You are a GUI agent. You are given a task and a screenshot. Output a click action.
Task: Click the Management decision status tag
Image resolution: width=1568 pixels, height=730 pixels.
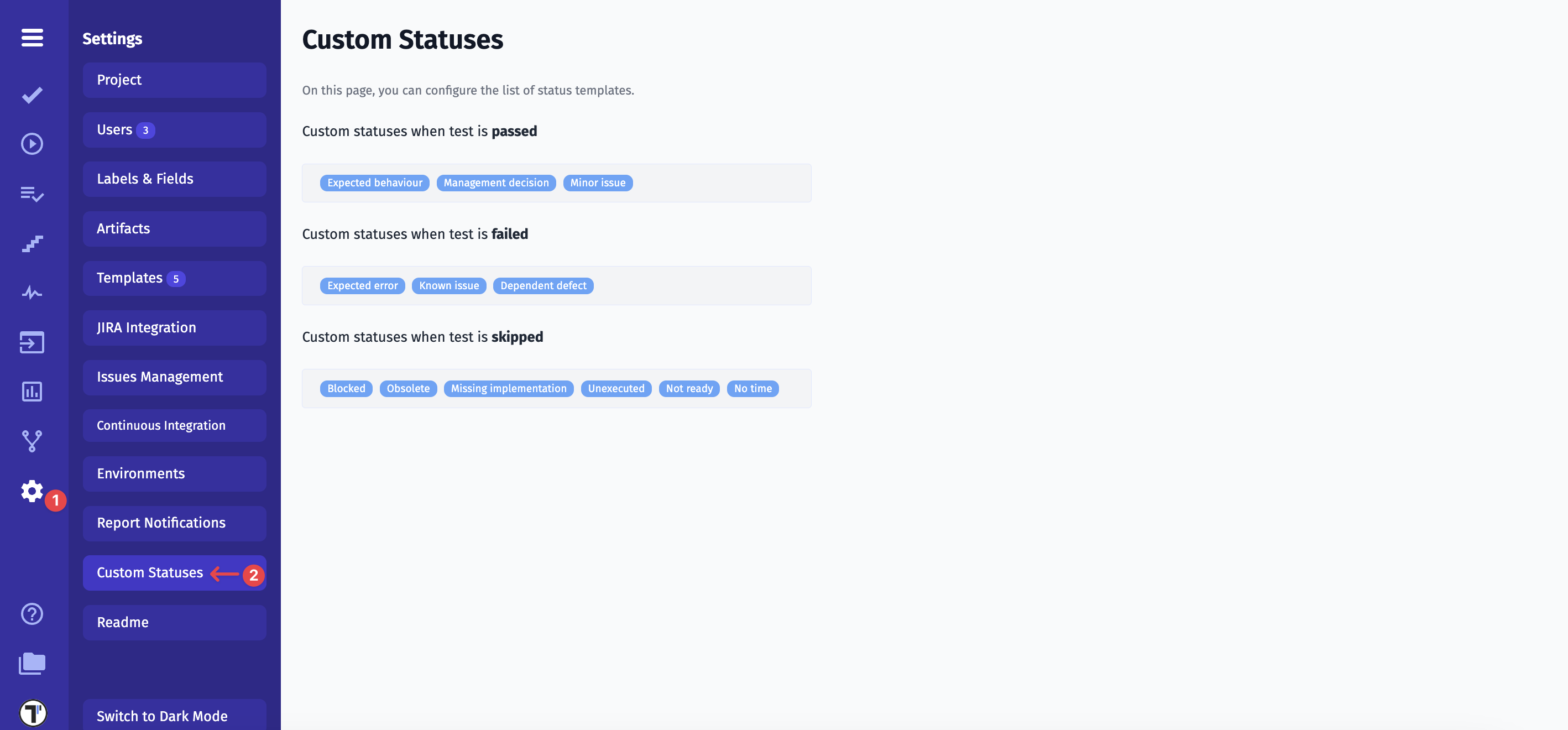pyautogui.click(x=496, y=182)
